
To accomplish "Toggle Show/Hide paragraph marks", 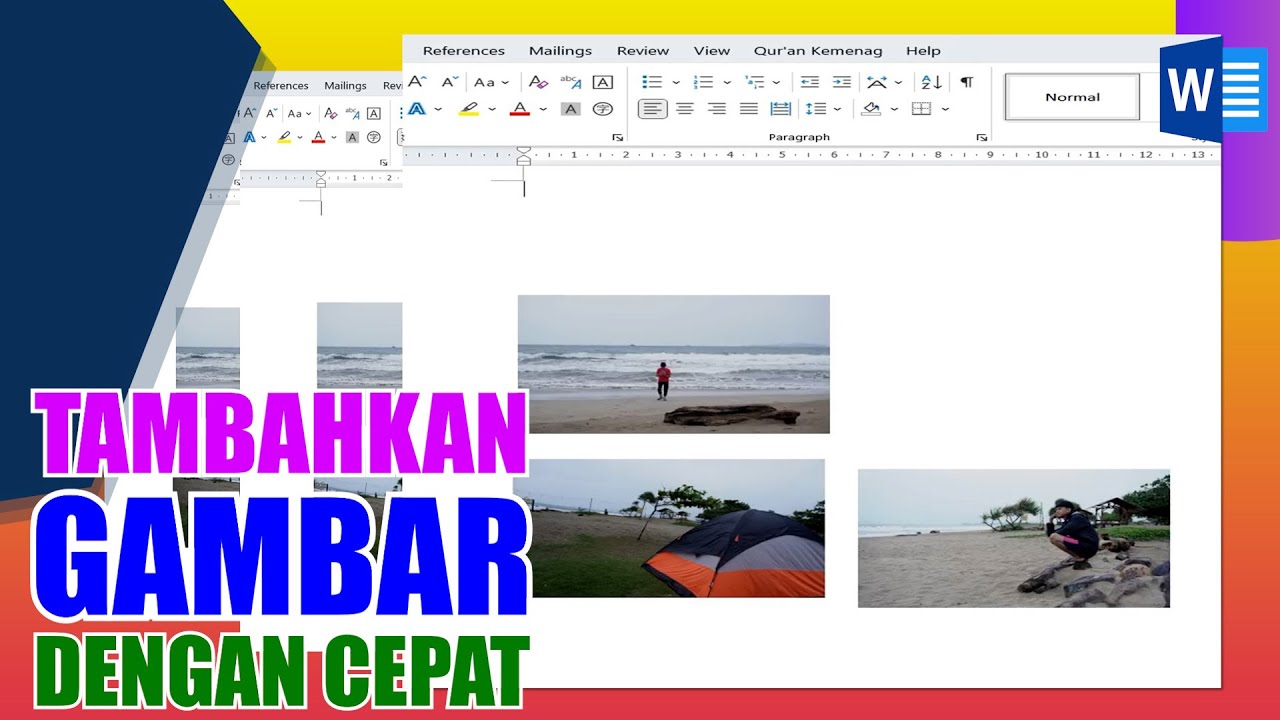I will (966, 82).
